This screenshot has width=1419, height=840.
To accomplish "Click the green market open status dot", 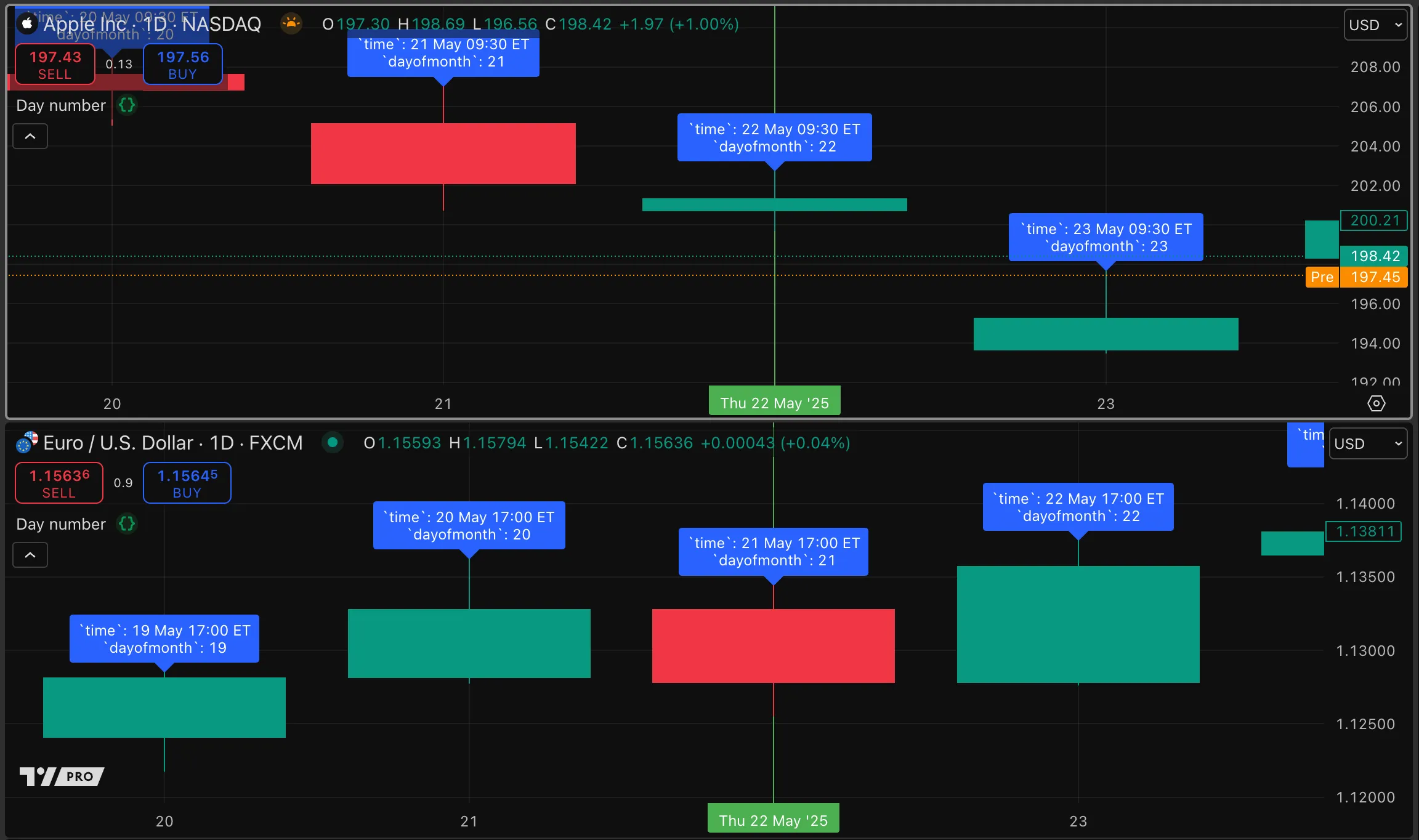I will click(x=333, y=442).
